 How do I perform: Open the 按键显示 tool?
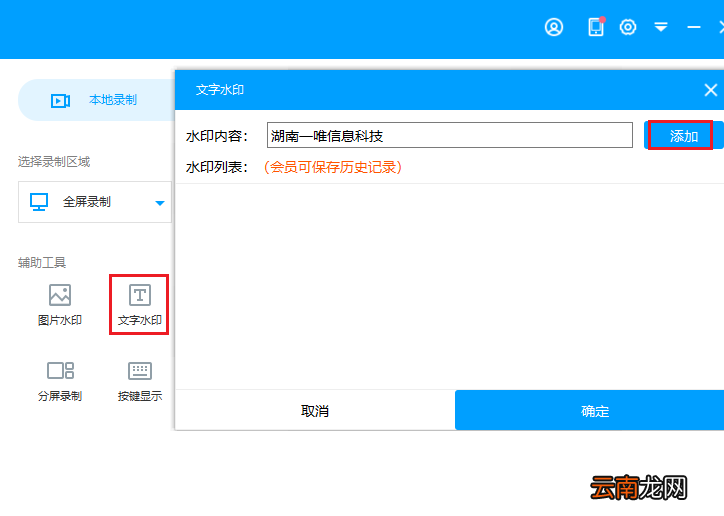point(139,382)
